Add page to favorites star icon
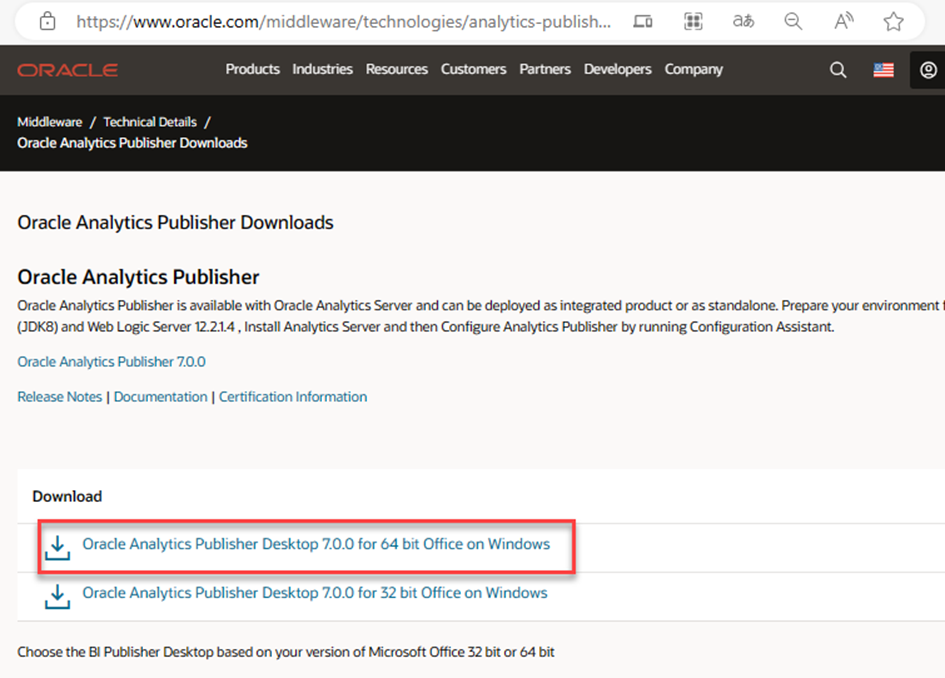The image size is (945, 678). coord(893,22)
